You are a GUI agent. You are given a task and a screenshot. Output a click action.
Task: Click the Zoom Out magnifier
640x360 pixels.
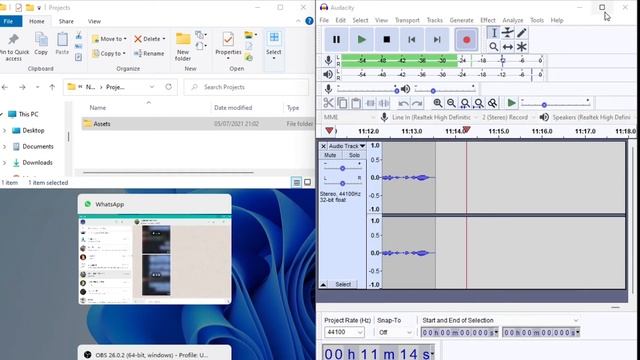click(x=451, y=103)
